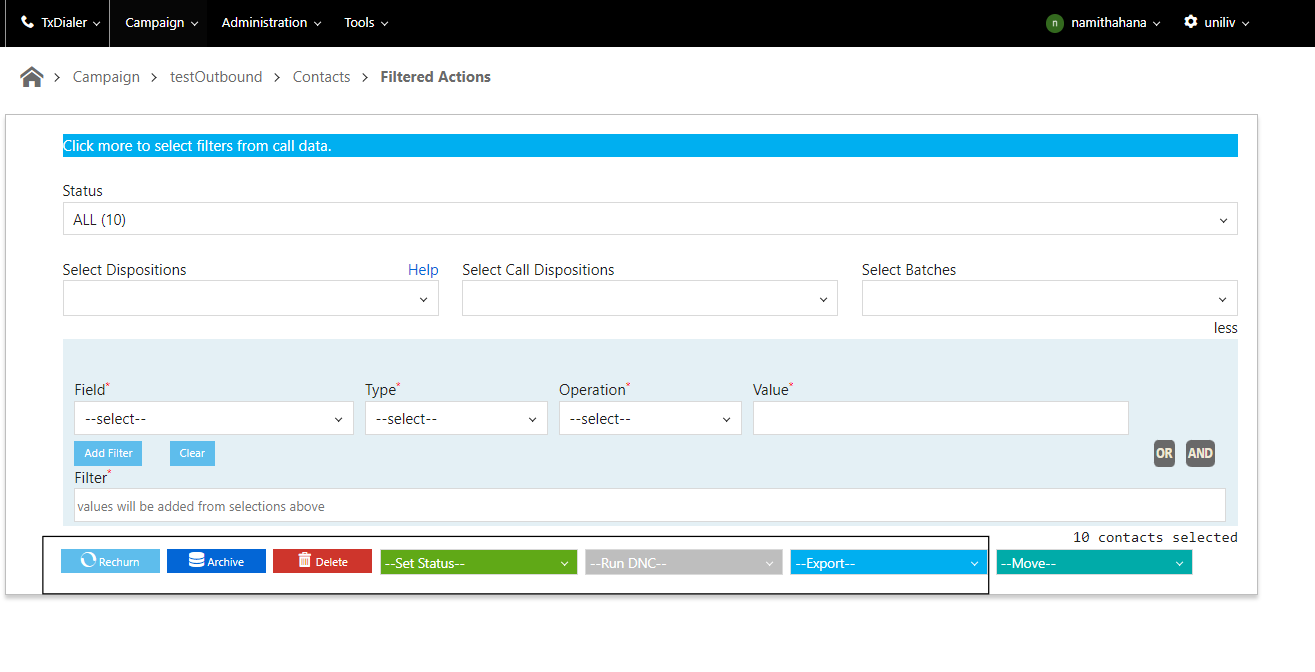Click the home icon in breadcrumb
The height and width of the screenshot is (672, 1315).
coord(32,77)
